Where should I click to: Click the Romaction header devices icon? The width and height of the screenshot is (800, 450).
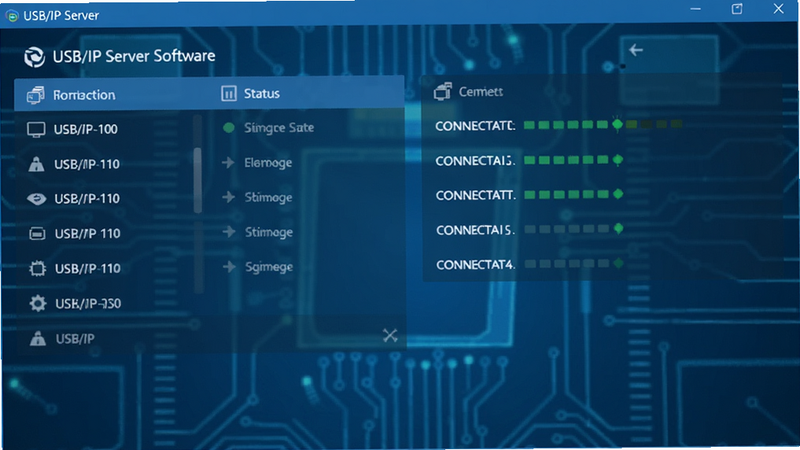[x=36, y=95]
